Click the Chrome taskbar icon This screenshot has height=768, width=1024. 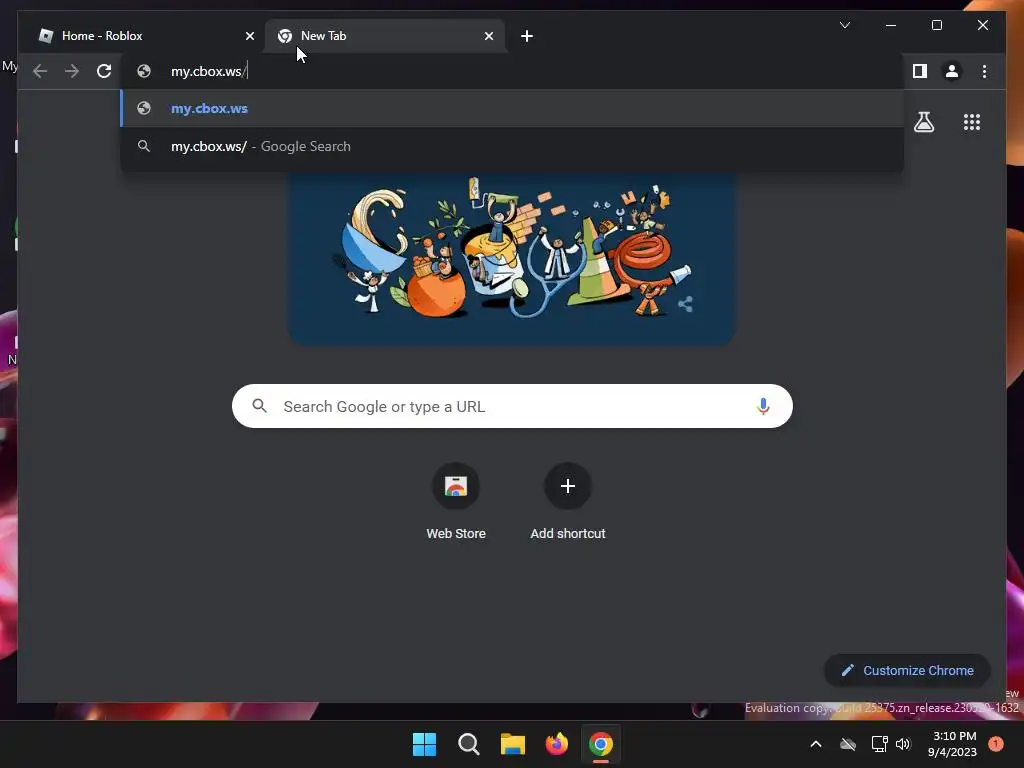pyautogui.click(x=601, y=744)
